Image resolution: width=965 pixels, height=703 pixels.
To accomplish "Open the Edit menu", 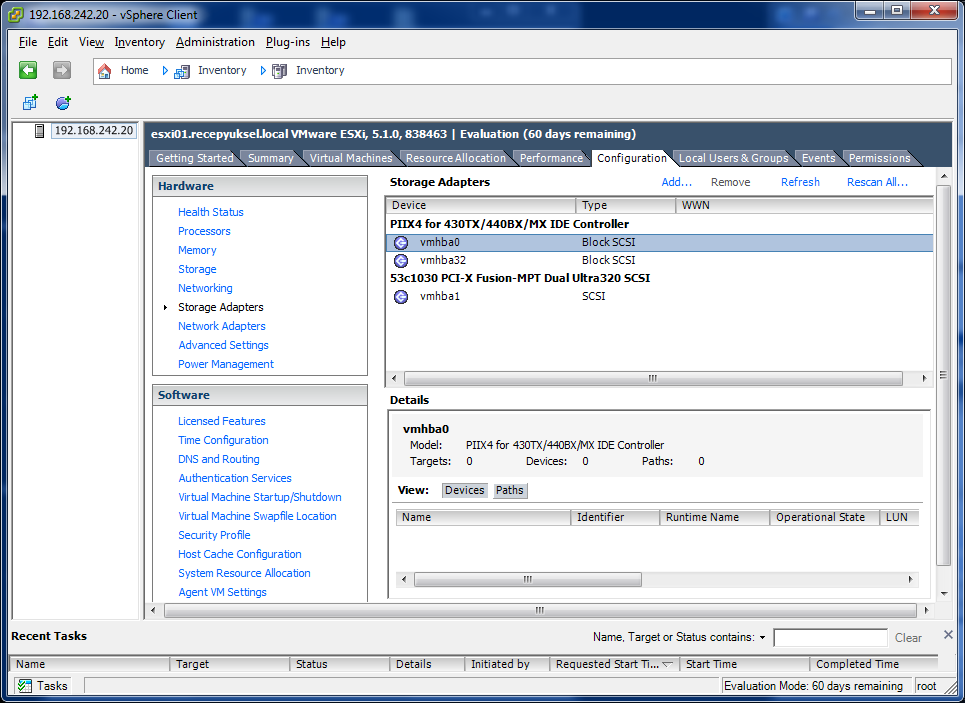I will [x=58, y=42].
